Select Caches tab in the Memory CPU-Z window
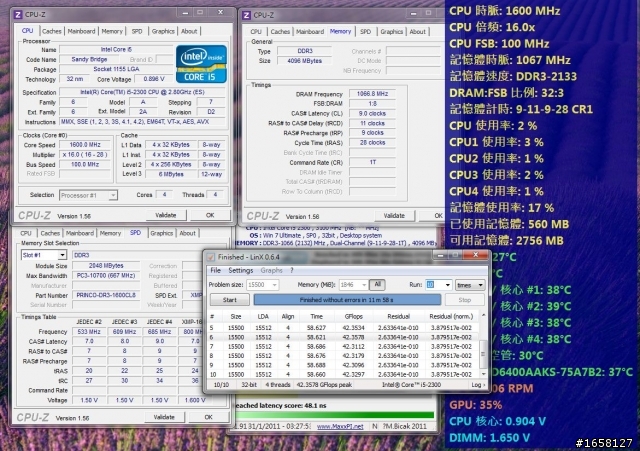The image size is (640, 451). pyautogui.click(x=280, y=31)
